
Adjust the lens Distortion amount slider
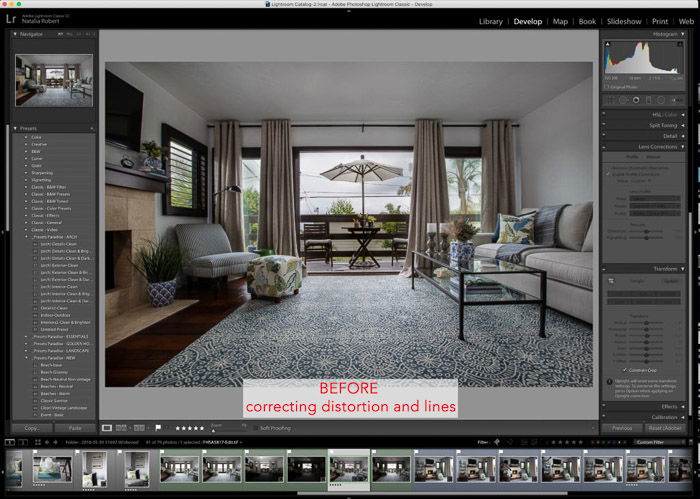point(646,232)
